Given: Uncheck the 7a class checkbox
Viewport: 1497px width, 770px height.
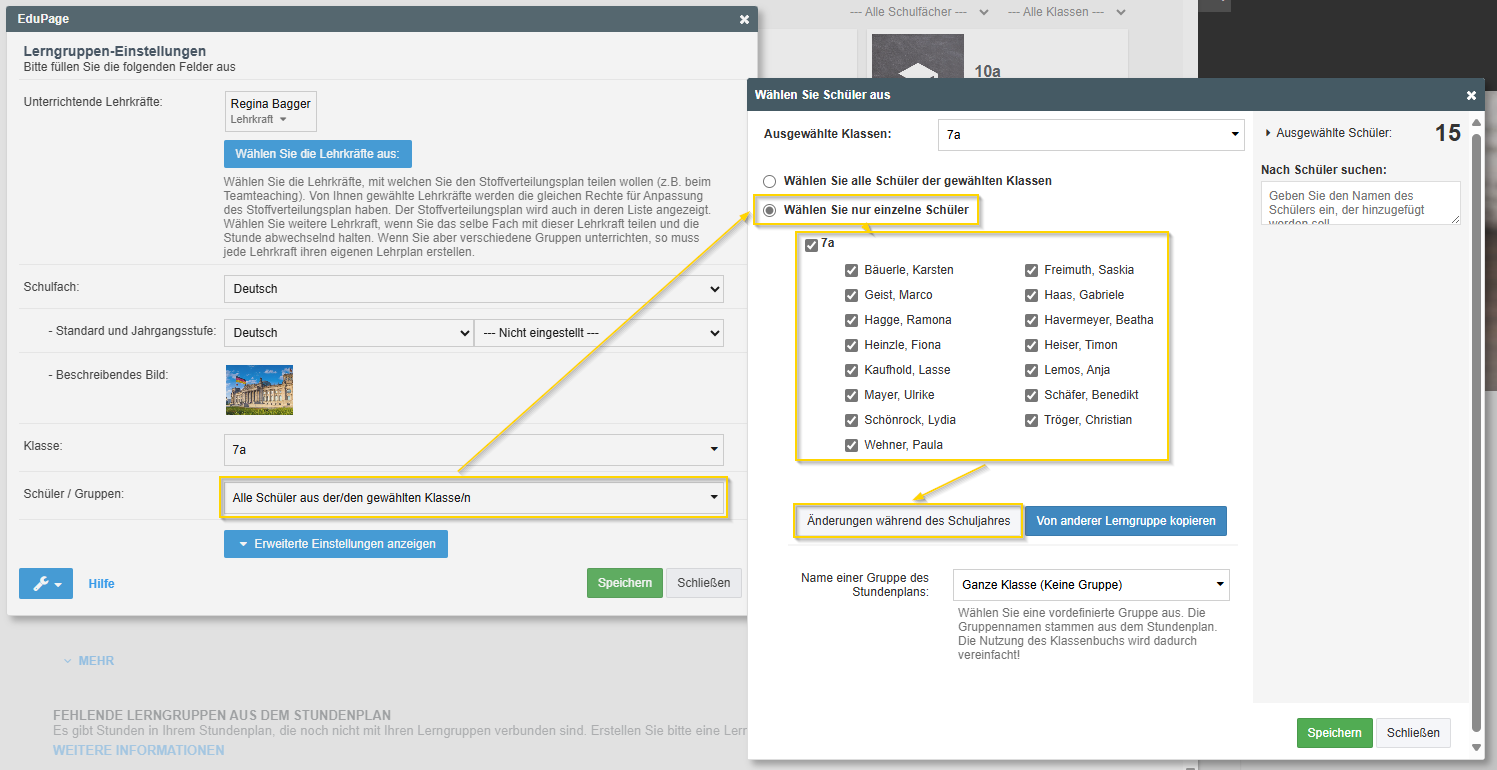Looking at the screenshot, I should coord(811,245).
